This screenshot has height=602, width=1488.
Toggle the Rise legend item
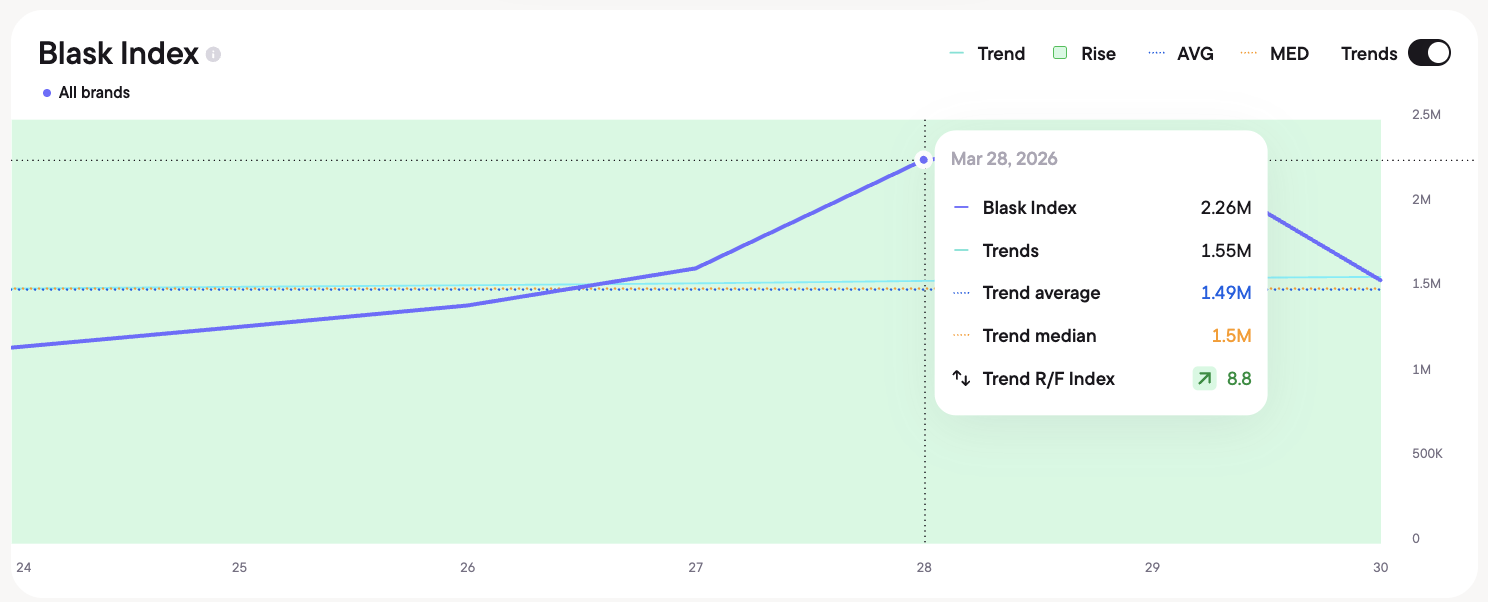(1085, 54)
